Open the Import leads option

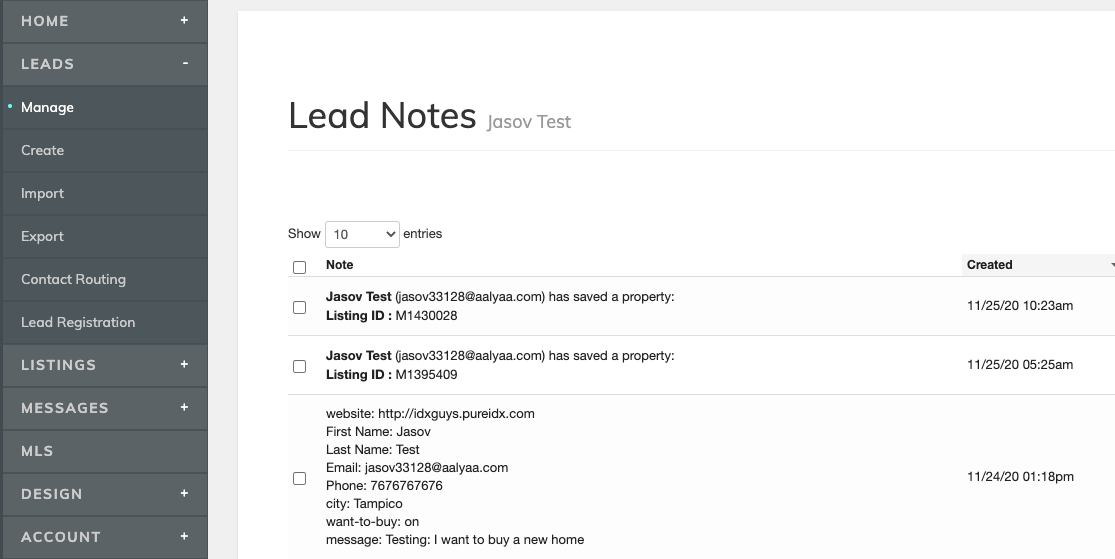pos(42,193)
